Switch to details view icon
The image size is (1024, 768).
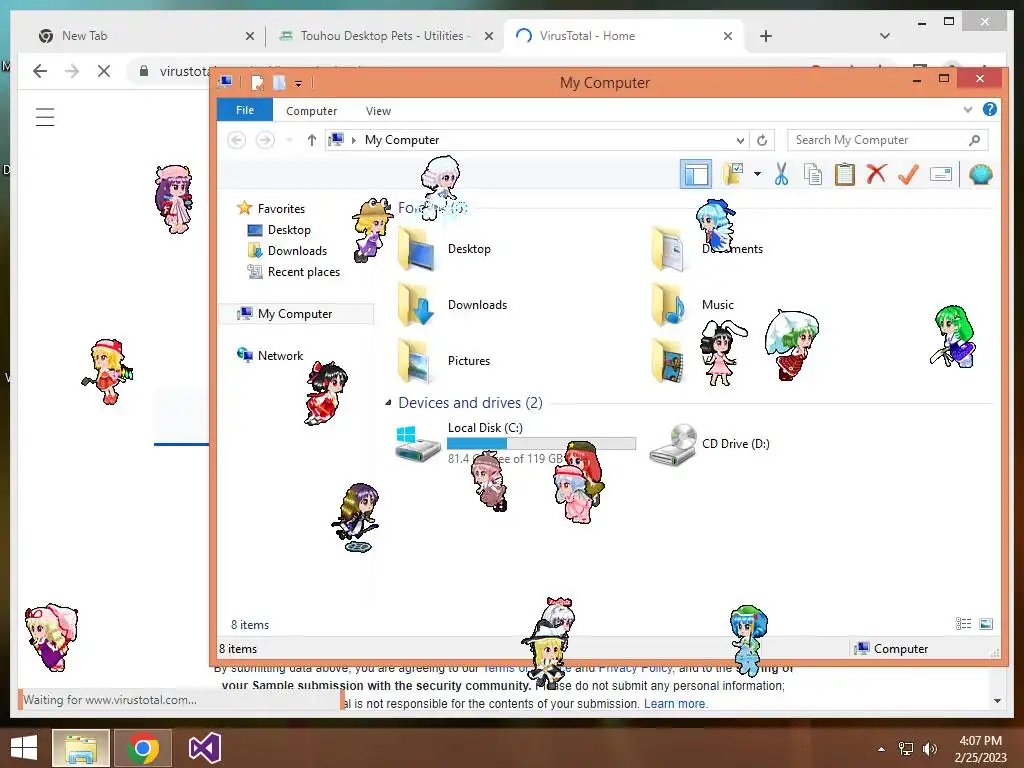point(963,624)
